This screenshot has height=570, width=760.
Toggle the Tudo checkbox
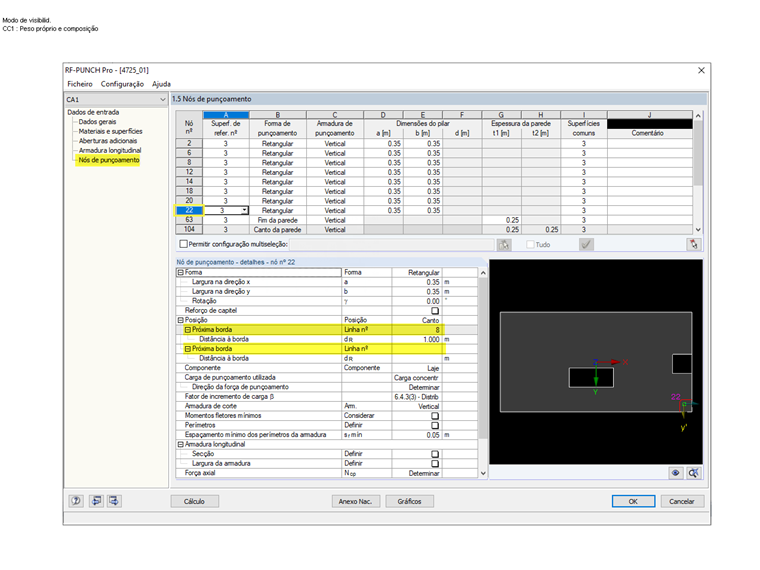[x=530, y=244]
